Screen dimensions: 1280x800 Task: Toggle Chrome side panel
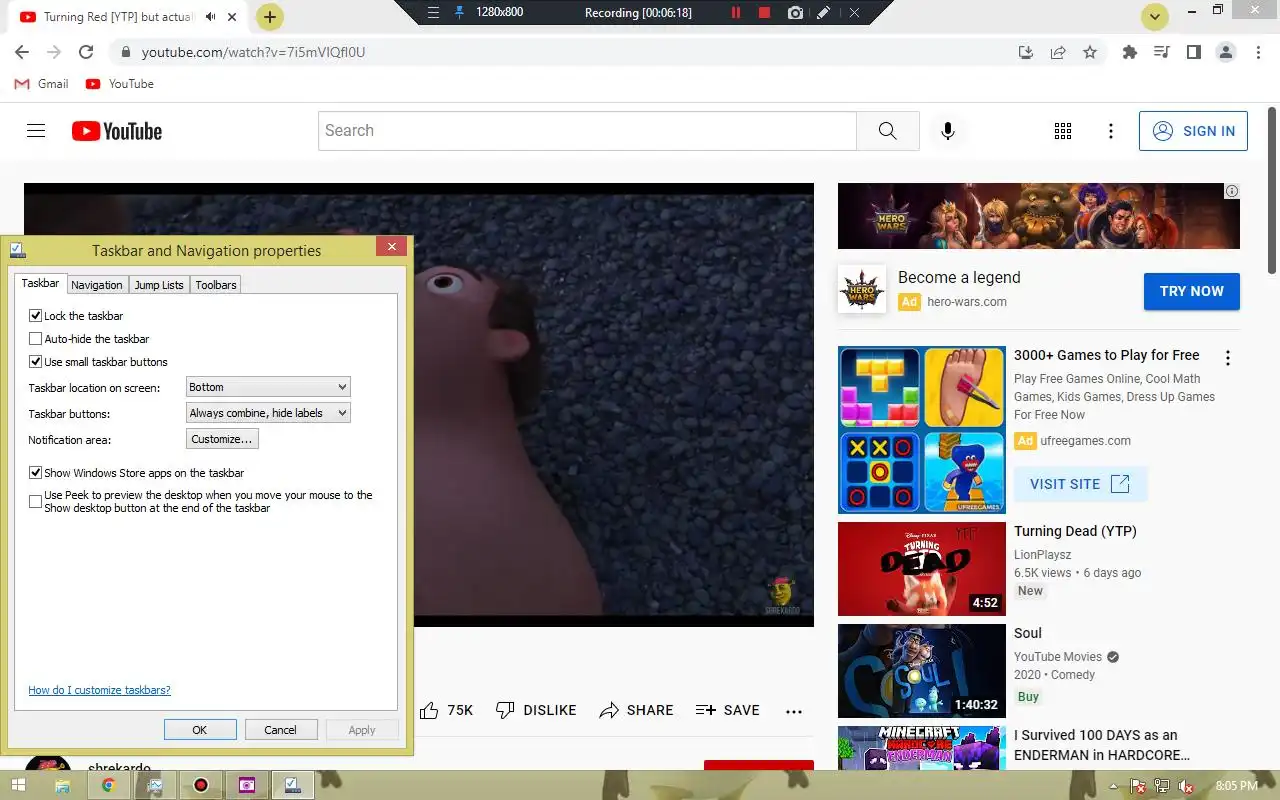coord(1193,52)
